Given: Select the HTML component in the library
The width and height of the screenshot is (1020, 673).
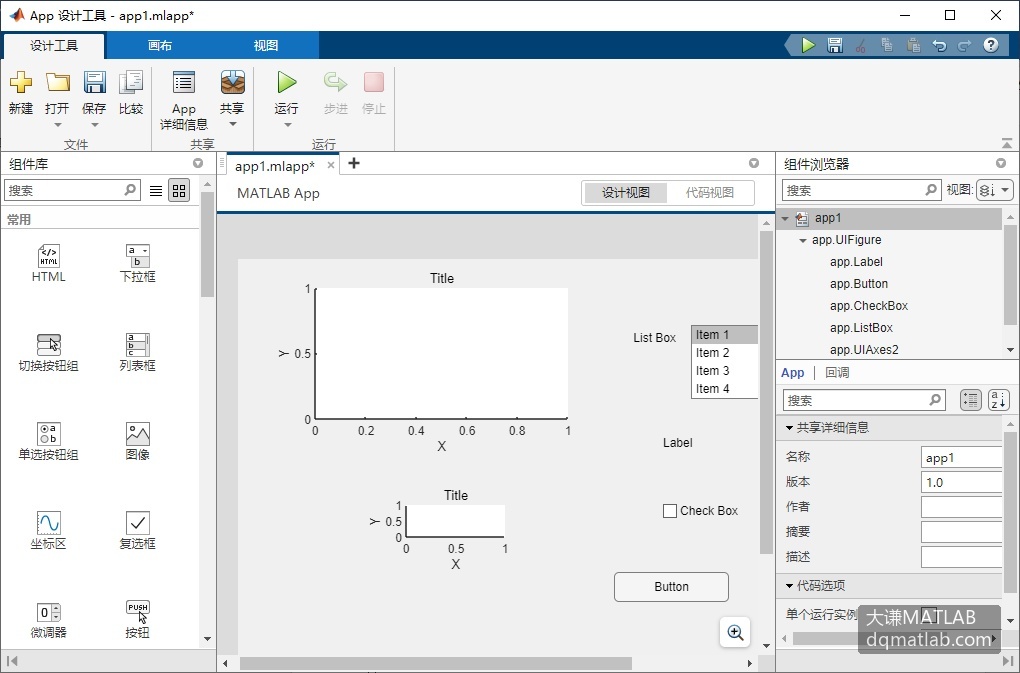Looking at the screenshot, I should pos(49,263).
